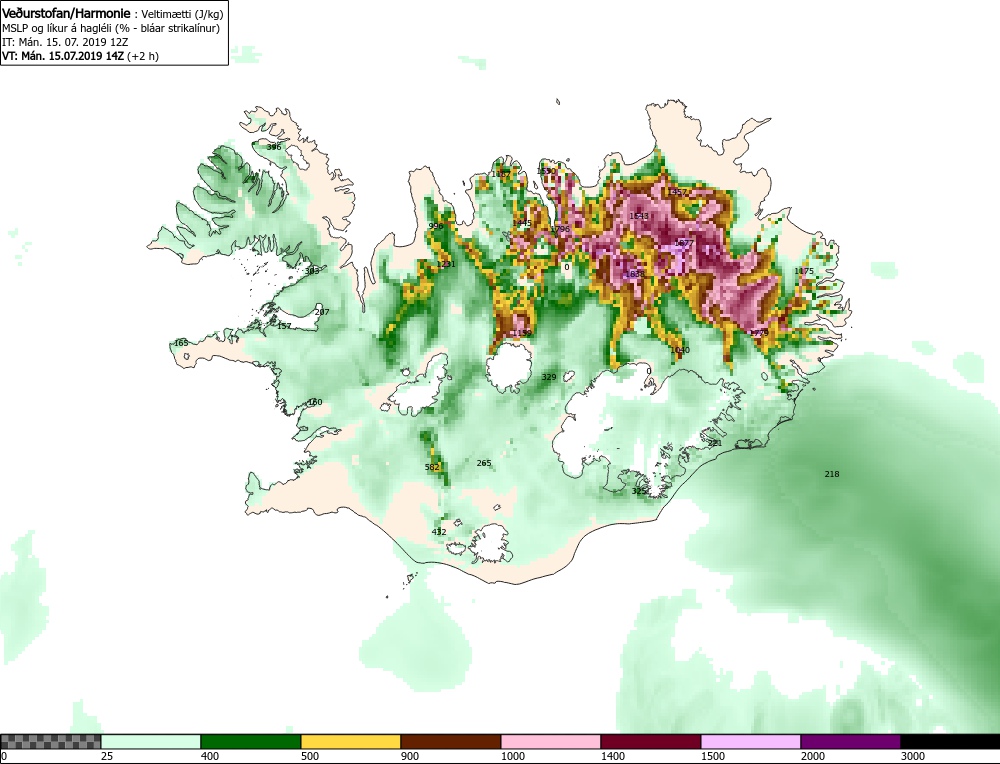Click the map value '329'

point(548,377)
